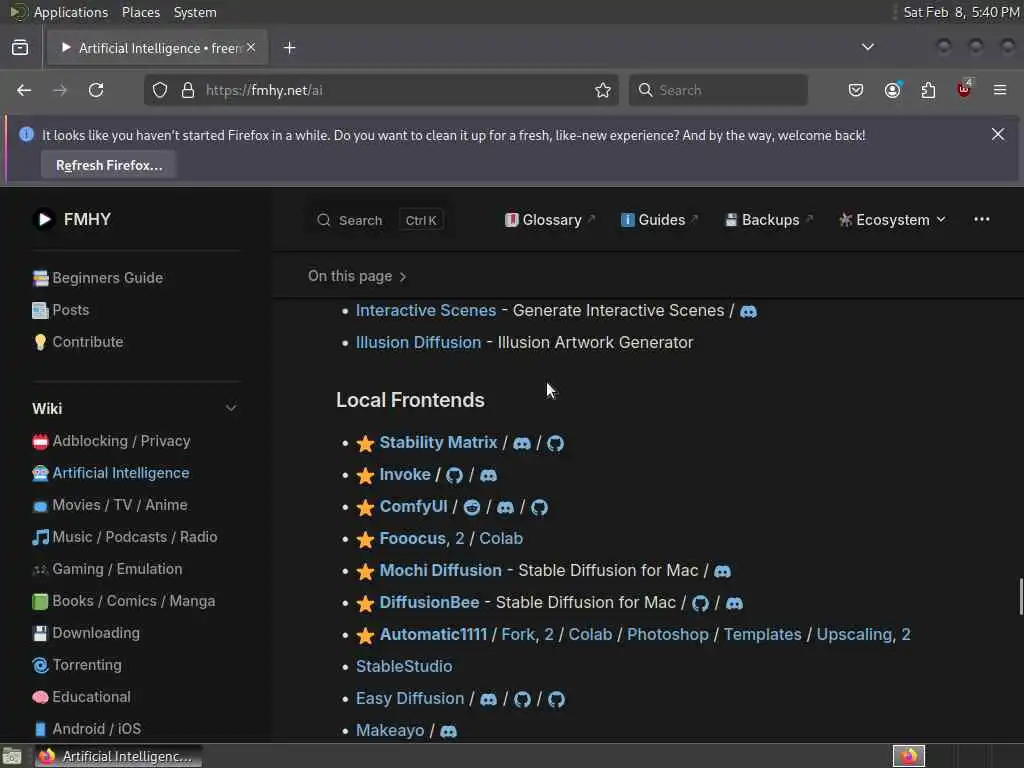The image size is (1024, 768).
Task: Open Makeayo Discord icon
Action: [x=449, y=731]
